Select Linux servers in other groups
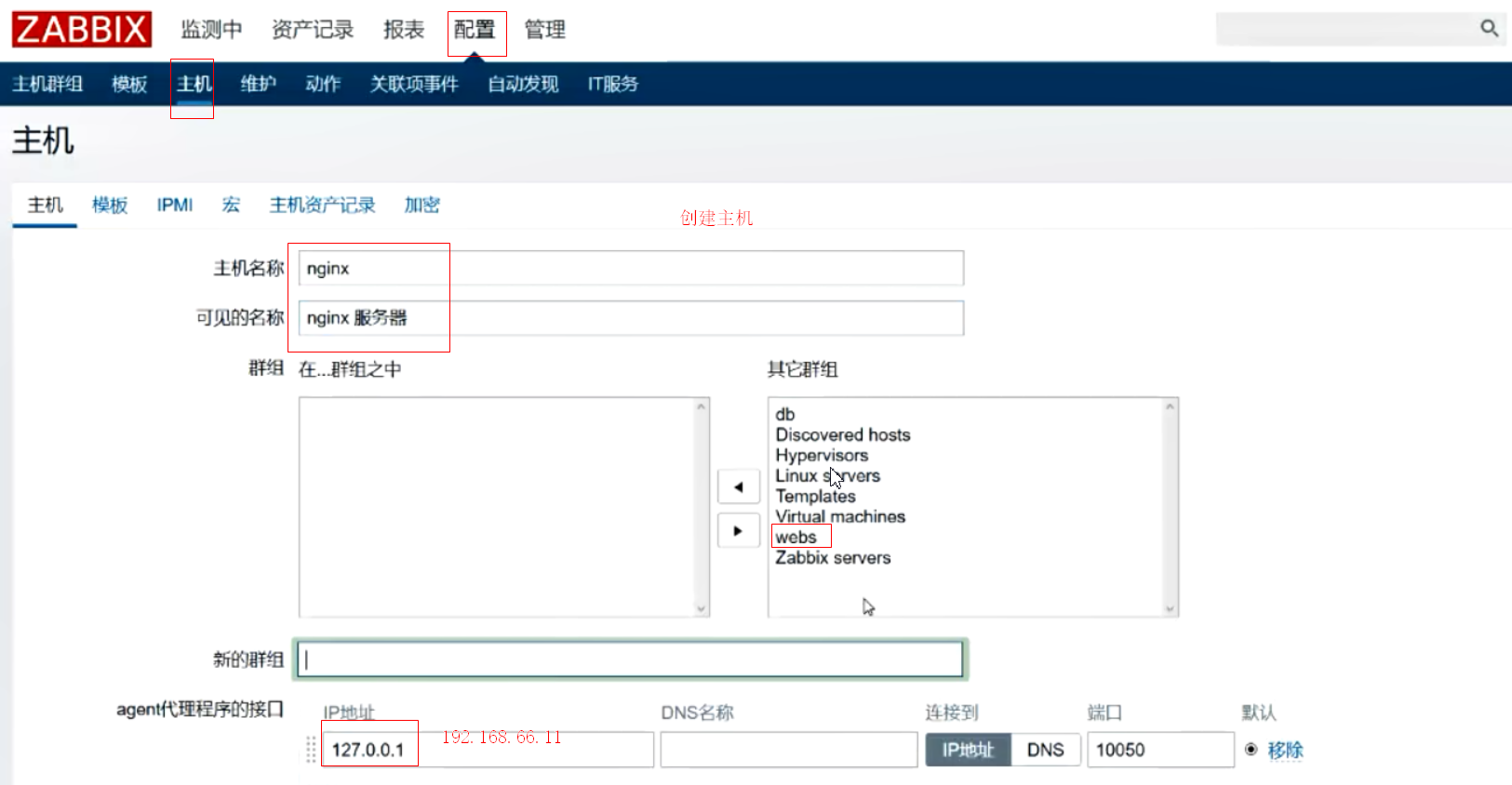This screenshot has width=1512, height=785. [828, 475]
